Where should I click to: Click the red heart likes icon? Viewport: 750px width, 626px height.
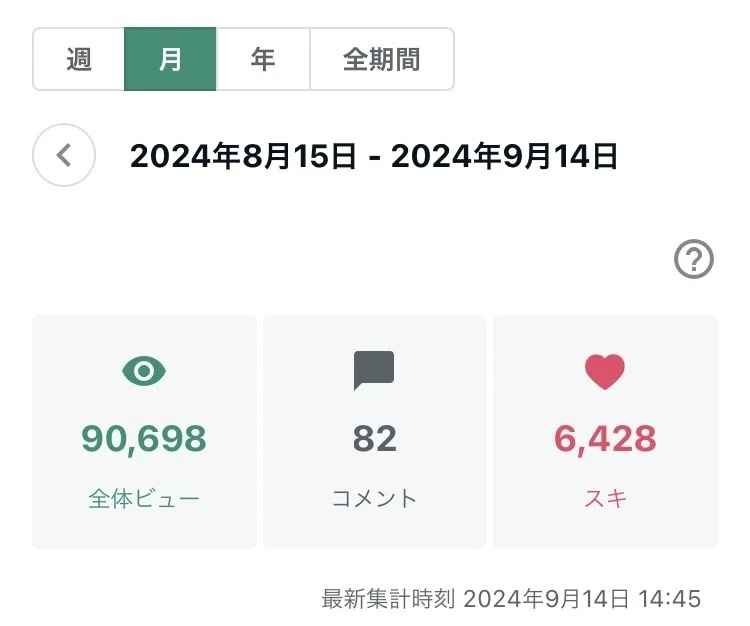[x=605, y=372]
